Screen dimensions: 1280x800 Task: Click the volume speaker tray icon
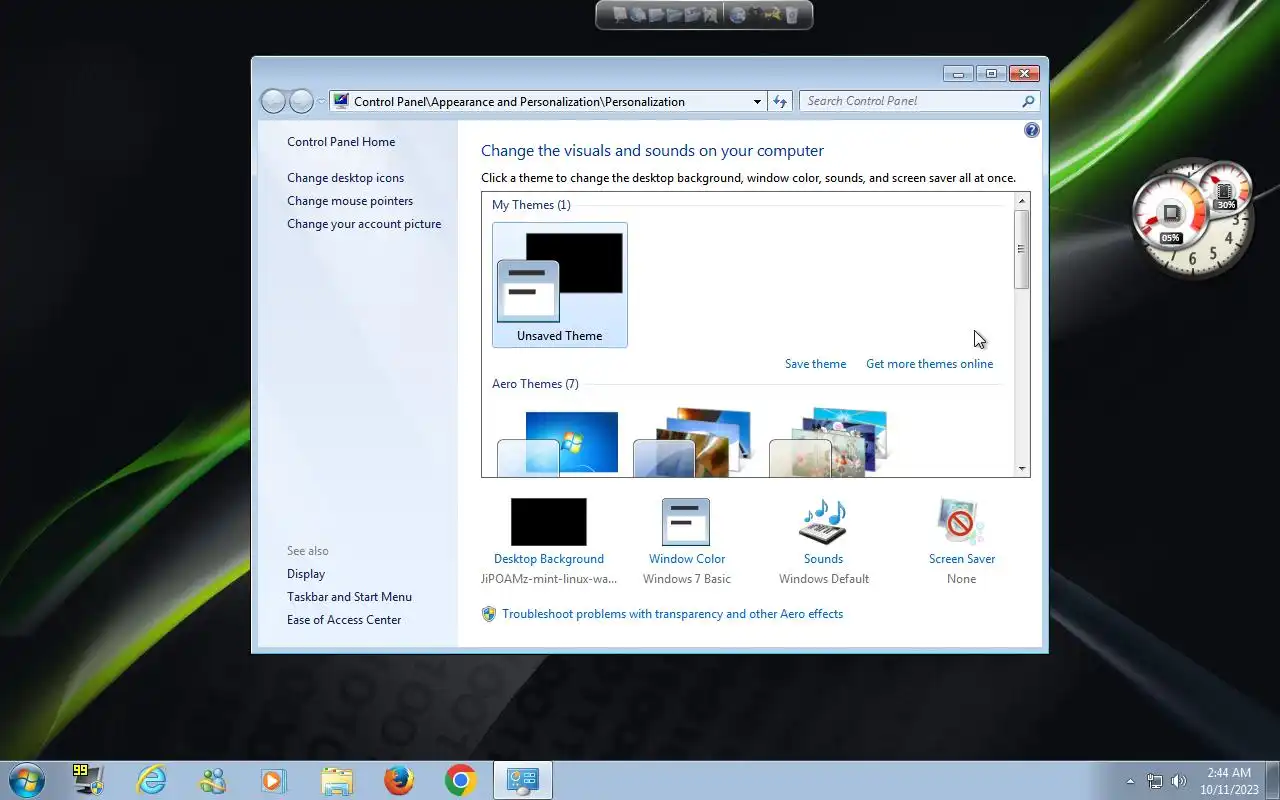1179,781
